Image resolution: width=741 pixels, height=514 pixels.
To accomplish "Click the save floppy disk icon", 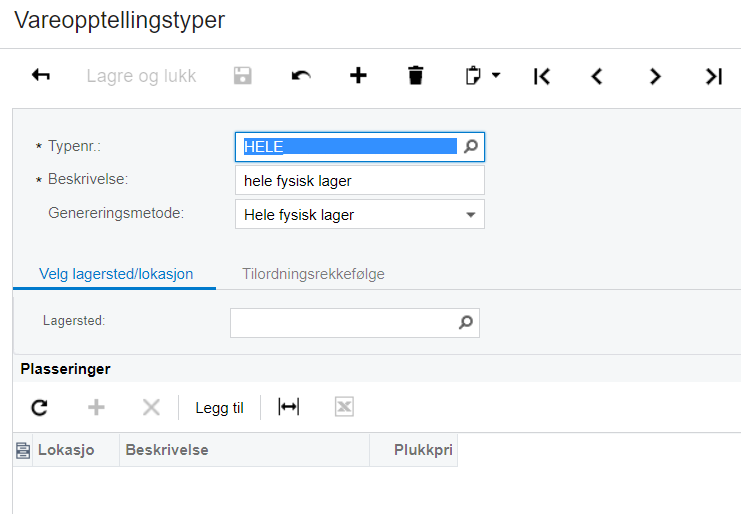I will 243,76.
